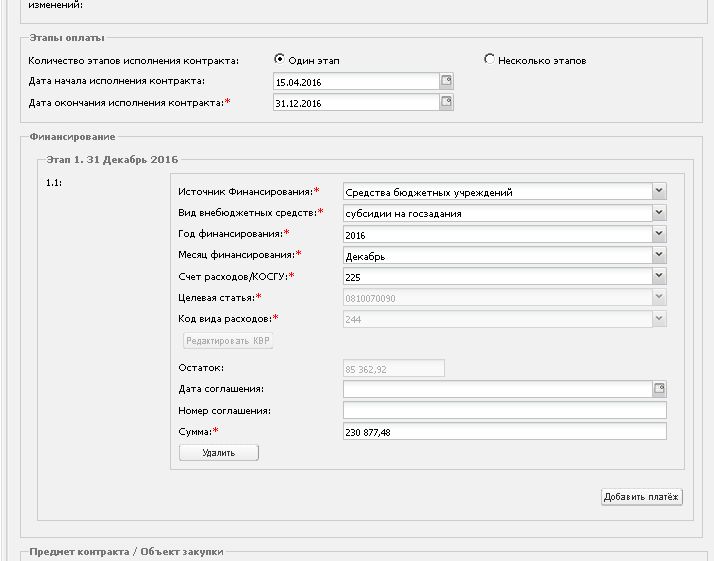Open calendar for Дата соглашения field
Image resolution: width=714 pixels, height=561 pixels.
[659, 388]
